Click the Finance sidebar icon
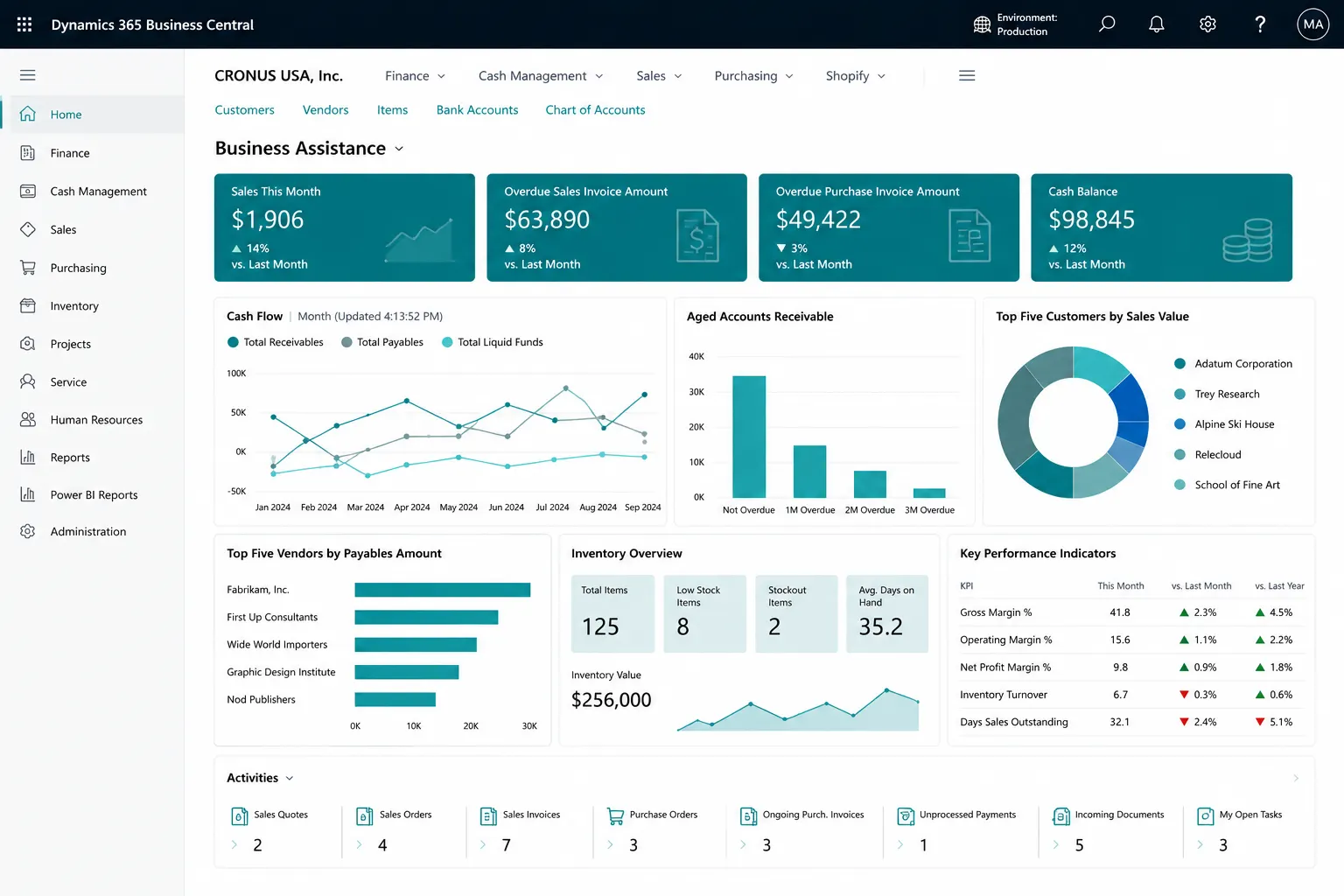 tap(28, 153)
